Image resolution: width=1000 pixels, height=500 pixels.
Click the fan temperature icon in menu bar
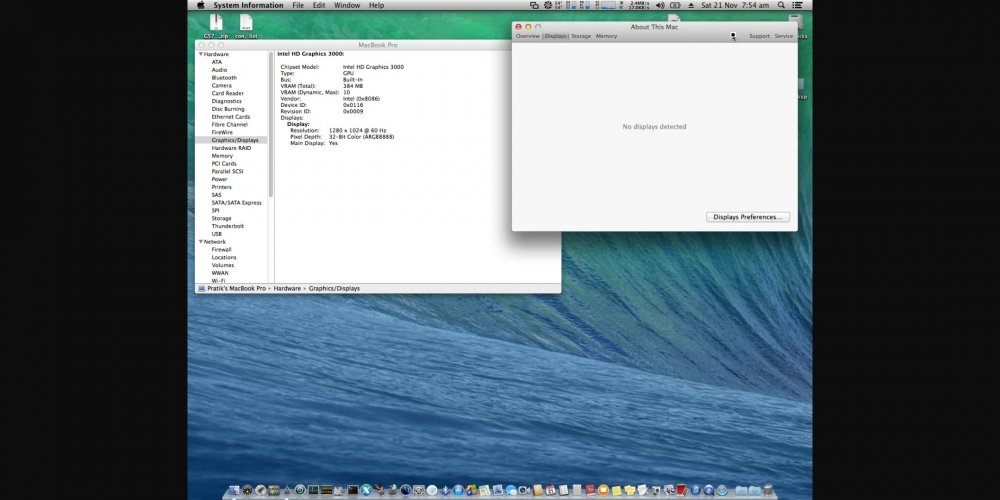[x=548, y=5]
